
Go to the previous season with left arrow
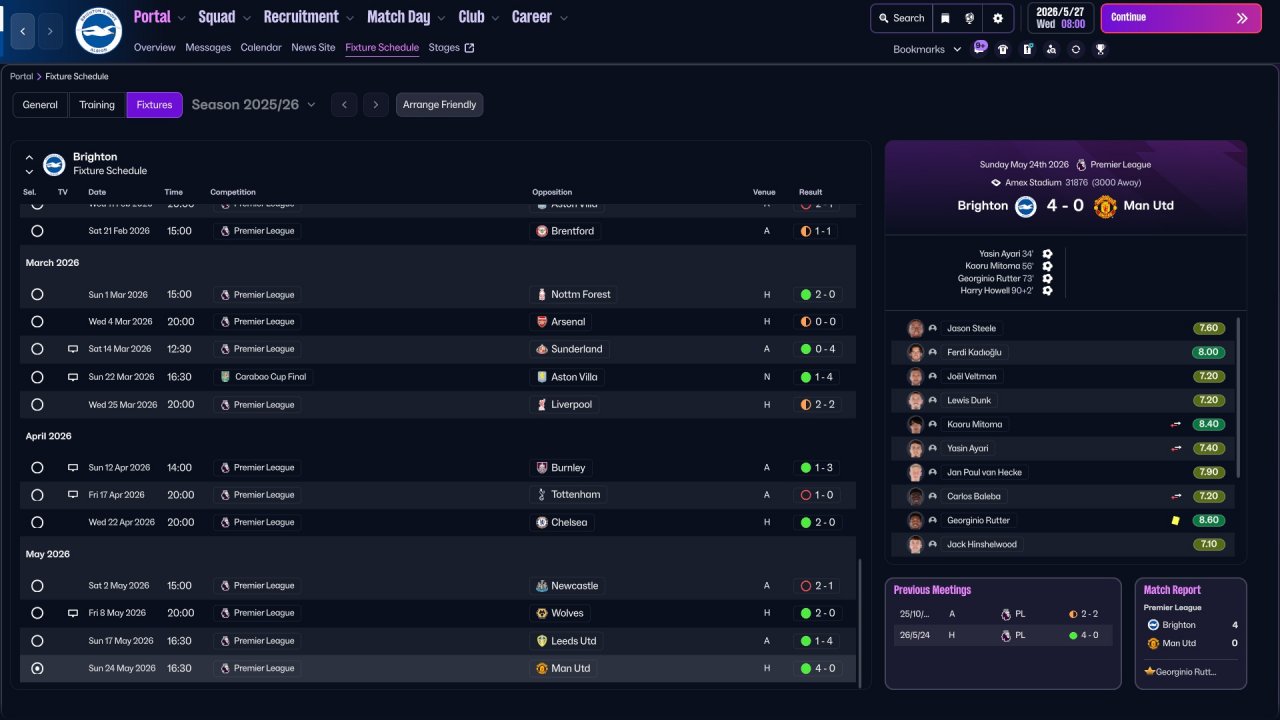click(344, 105)
